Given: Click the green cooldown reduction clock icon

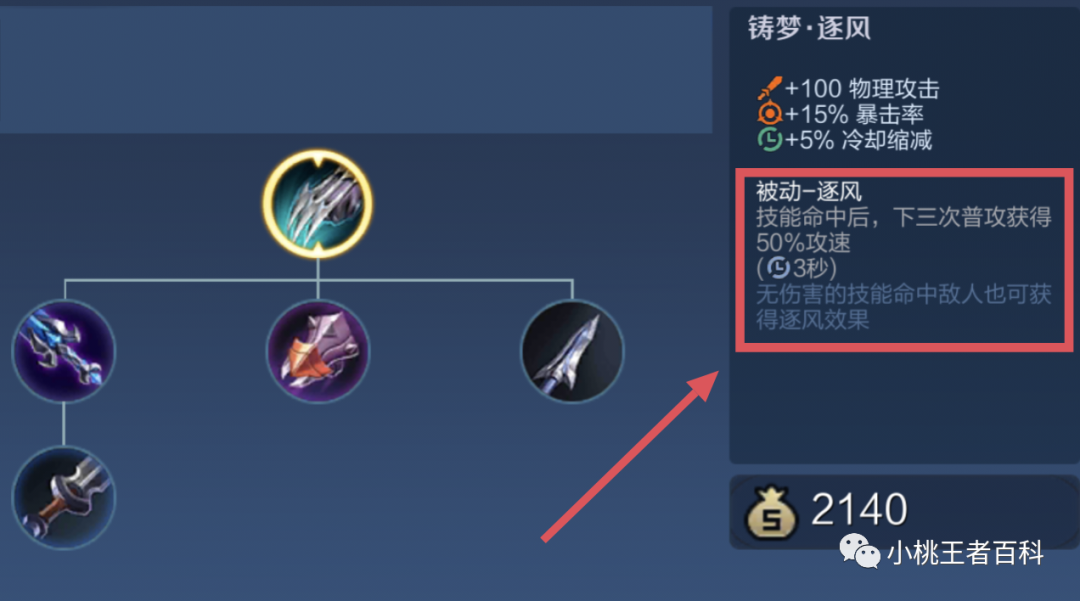Looking at the screenshot, I should [769, 140].
